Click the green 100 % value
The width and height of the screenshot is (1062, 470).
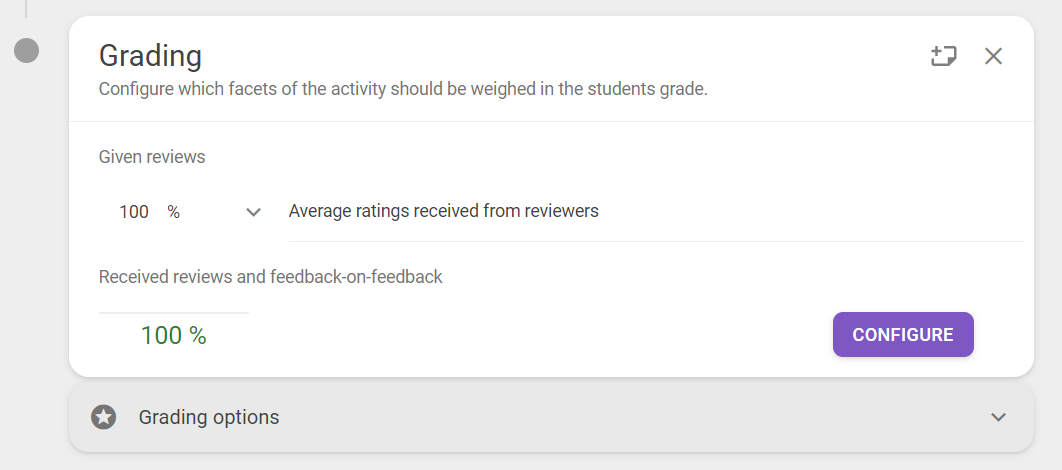(173, 335)
